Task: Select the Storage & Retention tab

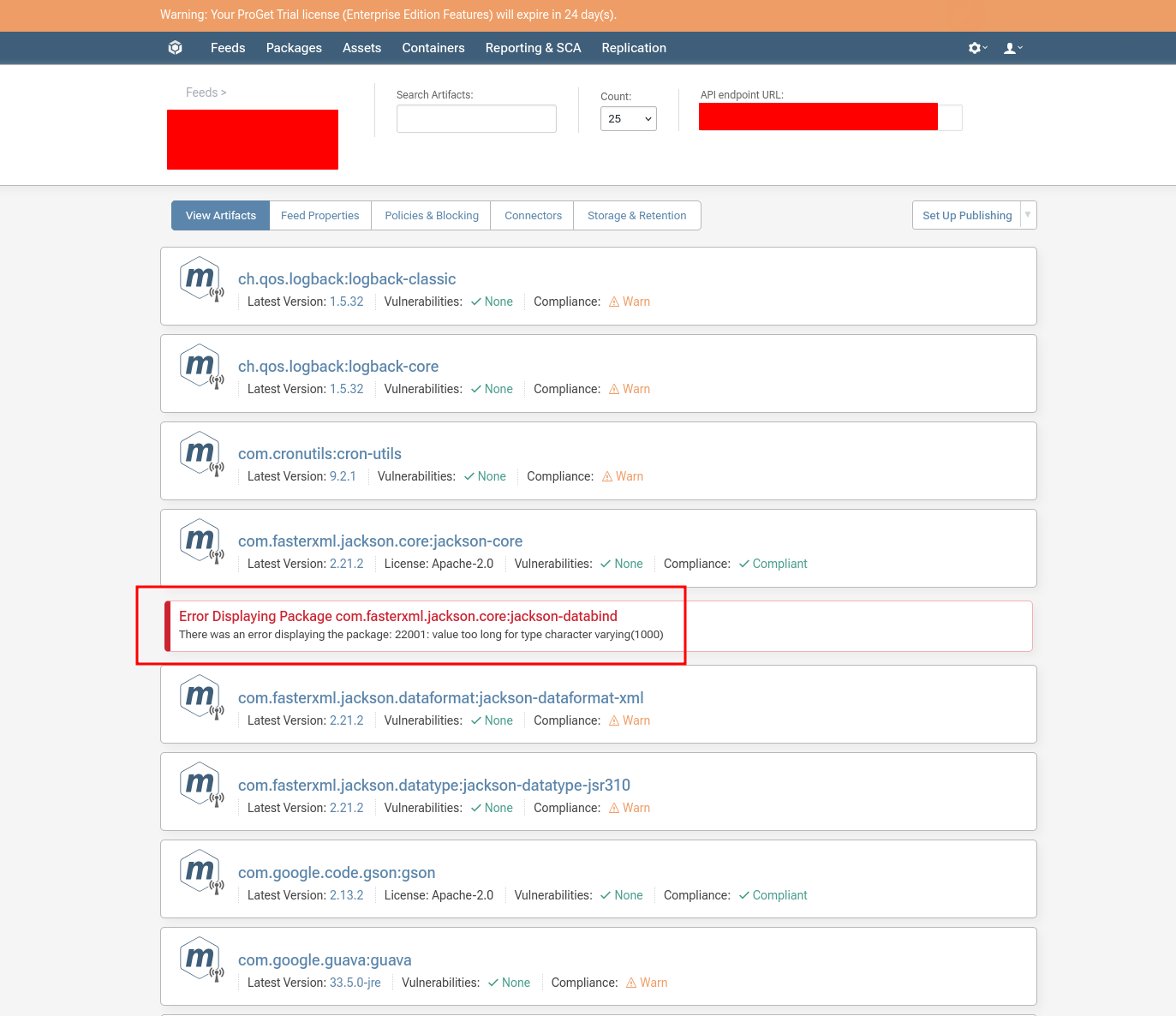Action: click(636, 216)
